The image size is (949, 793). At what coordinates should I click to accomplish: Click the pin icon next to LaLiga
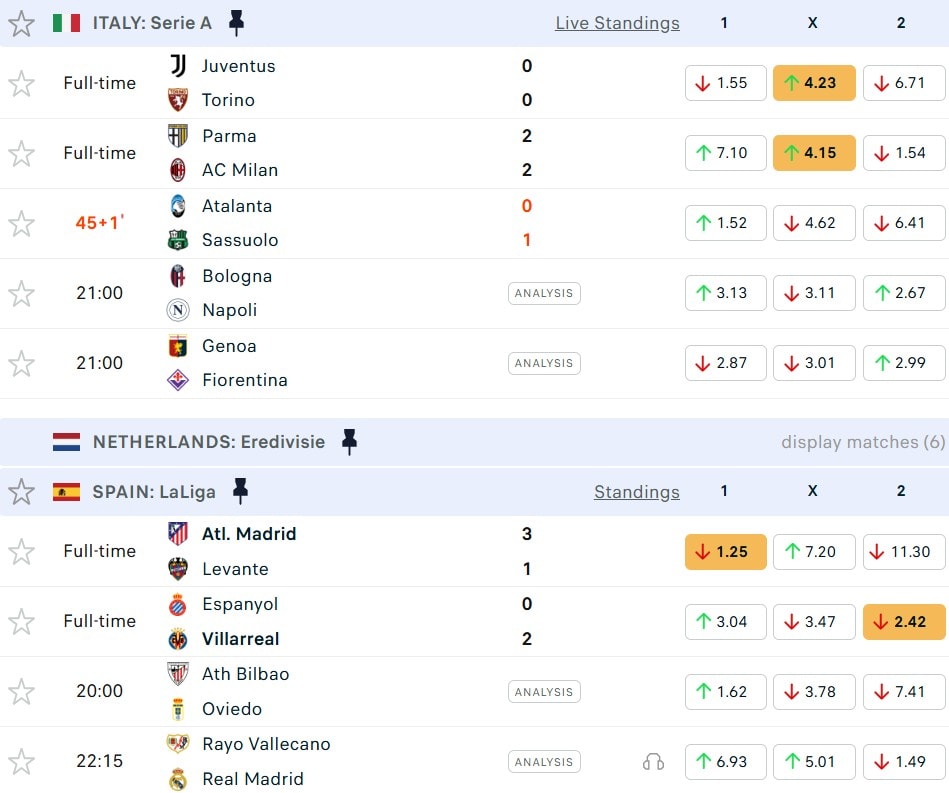pyautogui.click(x=240, y=491)
